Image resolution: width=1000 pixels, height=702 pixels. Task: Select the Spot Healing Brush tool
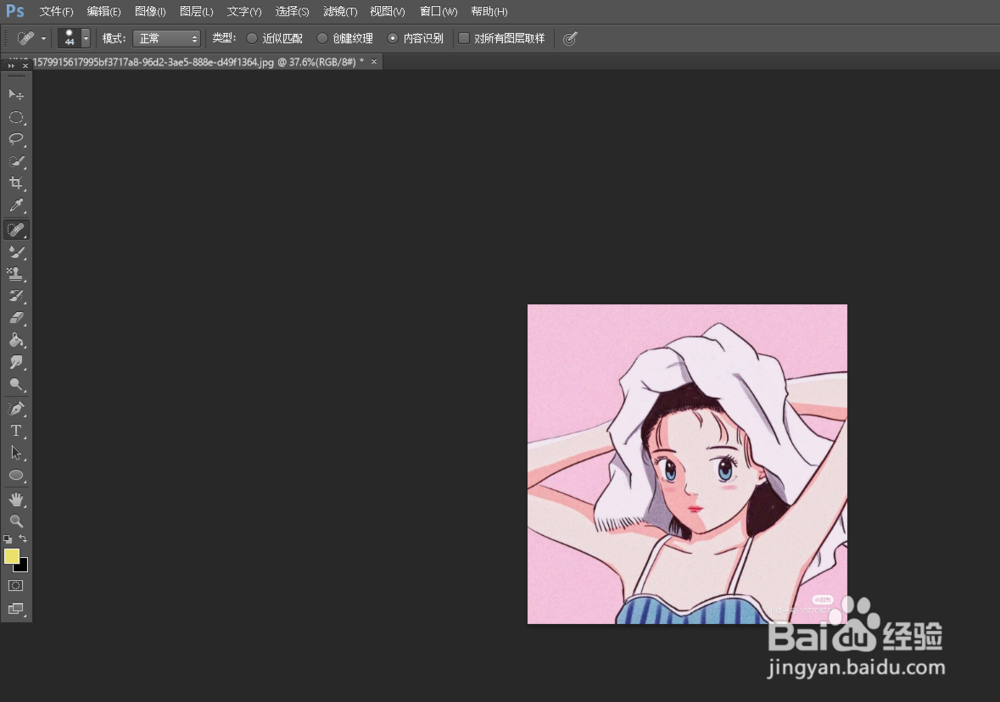pos(16,230)
